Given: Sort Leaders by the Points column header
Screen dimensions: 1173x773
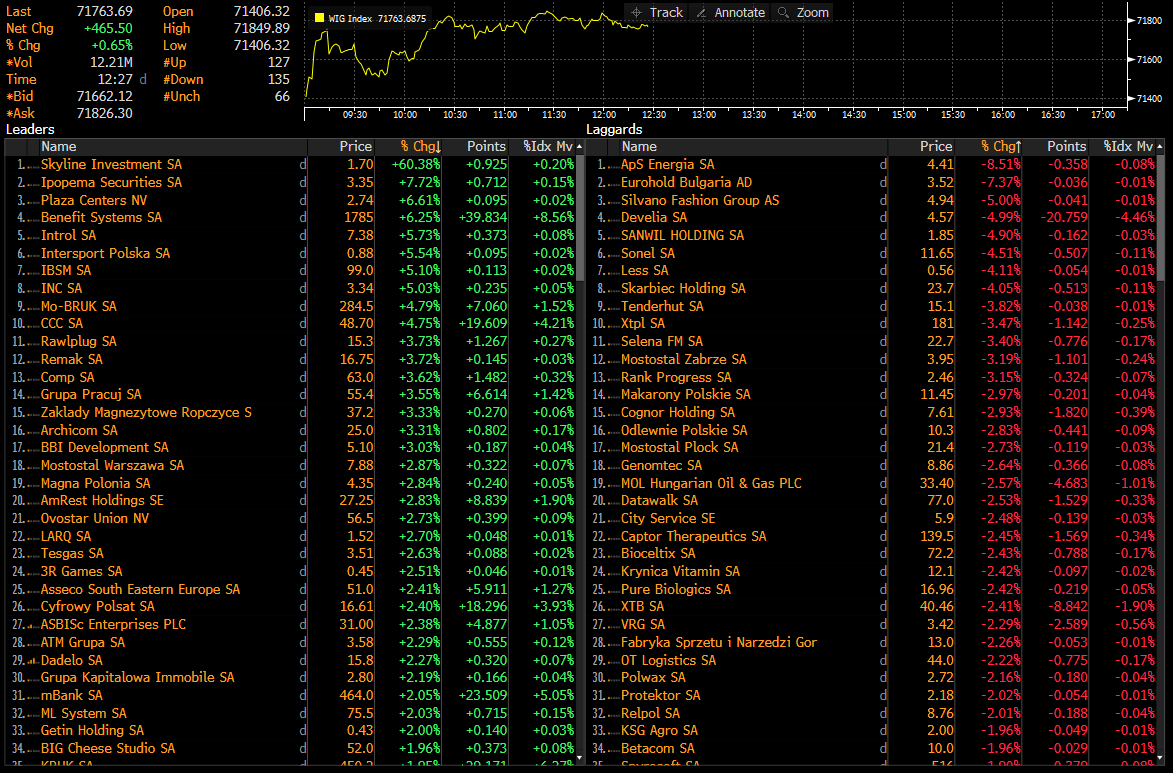Looking at the screenshot, I should pyautogui.click(x=487, y=146).
